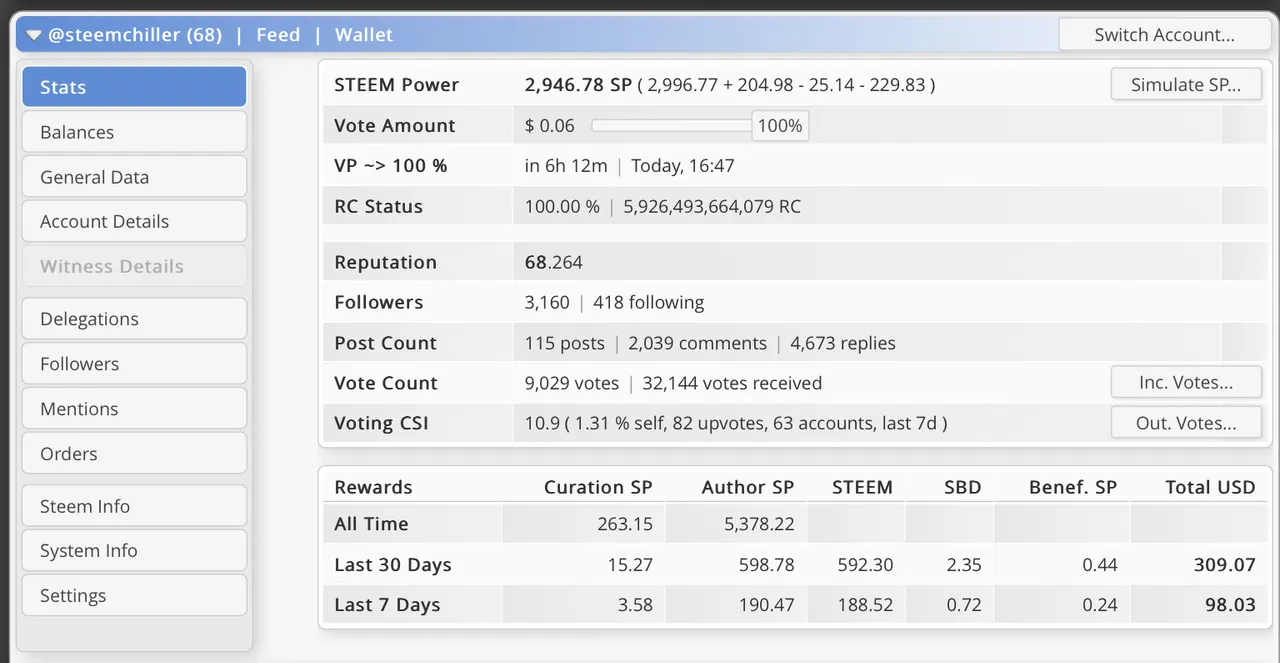The image size is (1280, 663).
Task: Open the Wallet link in header
Action: tap(364, 35)
